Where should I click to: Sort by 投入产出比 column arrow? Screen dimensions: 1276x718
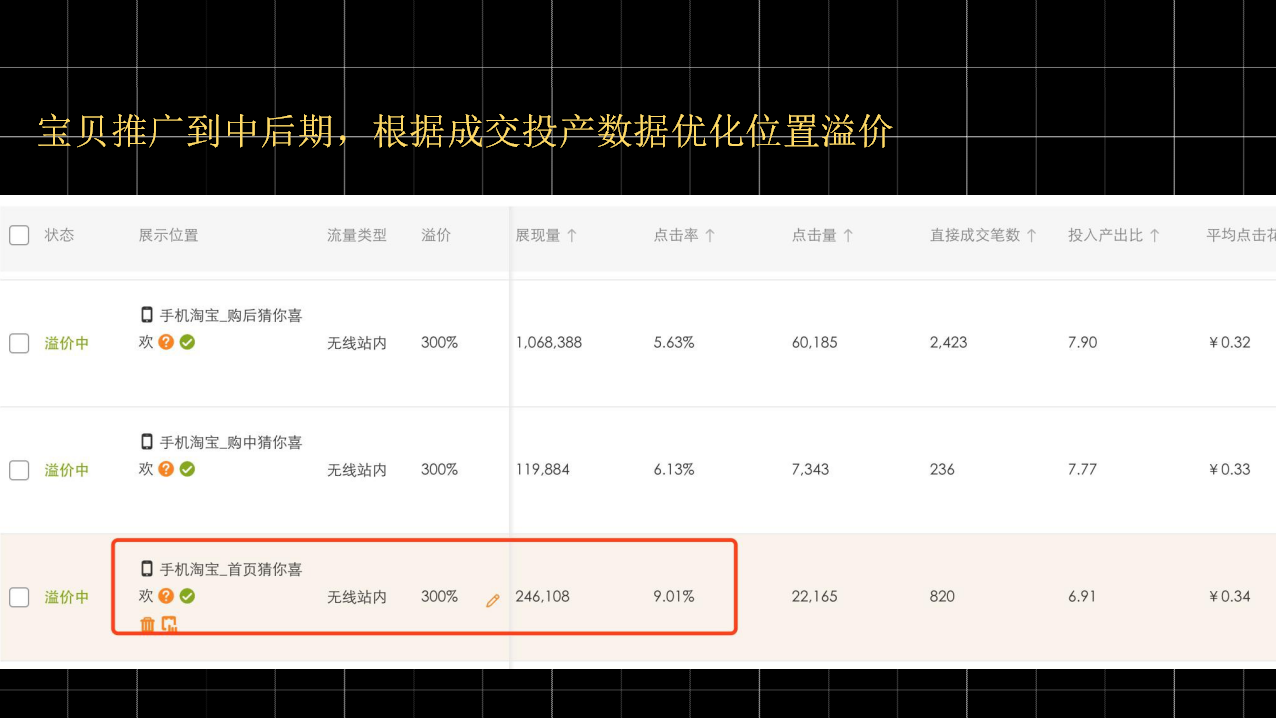tap(1154, 235)
